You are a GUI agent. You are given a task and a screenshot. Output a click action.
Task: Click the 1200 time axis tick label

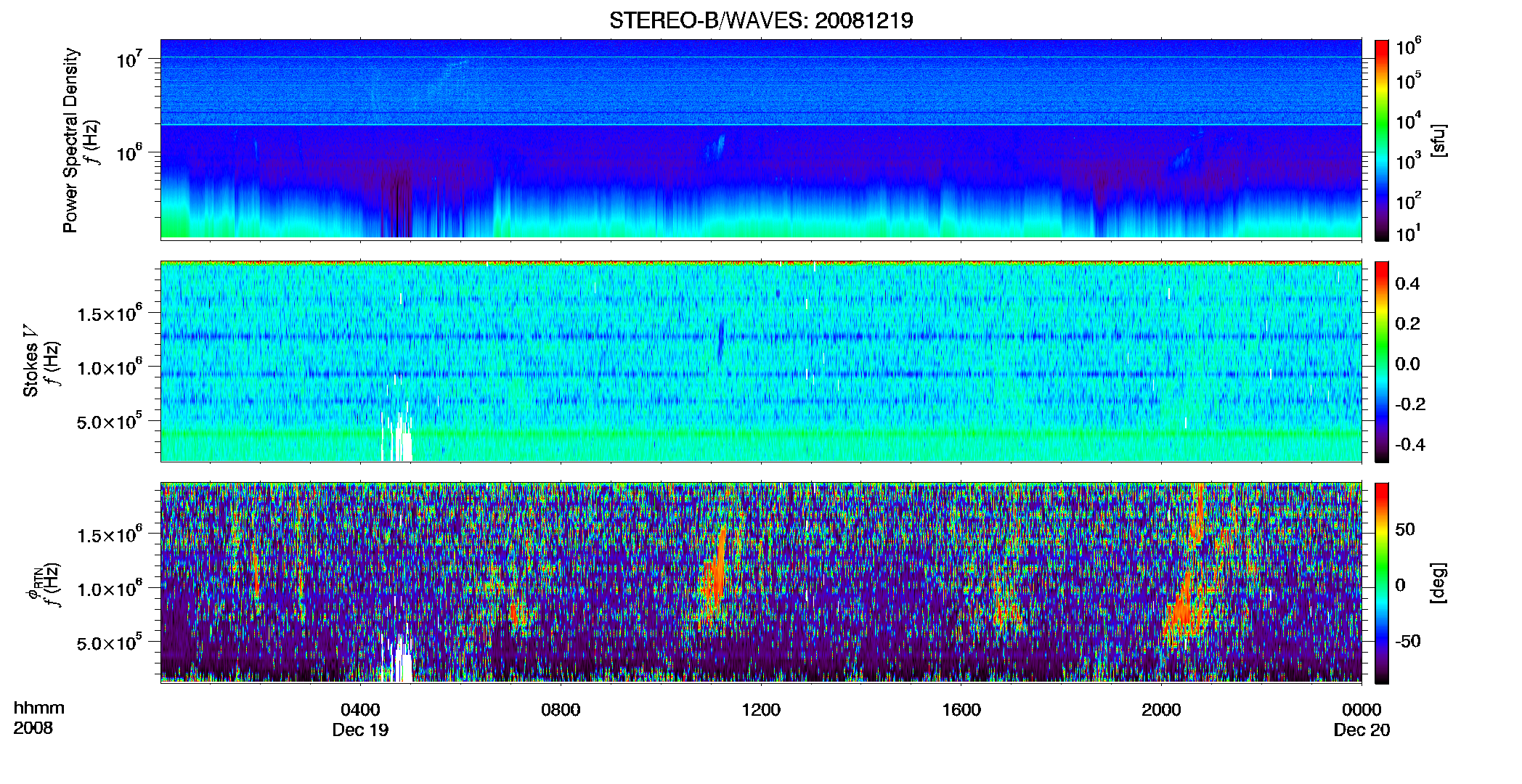point(761,710)
